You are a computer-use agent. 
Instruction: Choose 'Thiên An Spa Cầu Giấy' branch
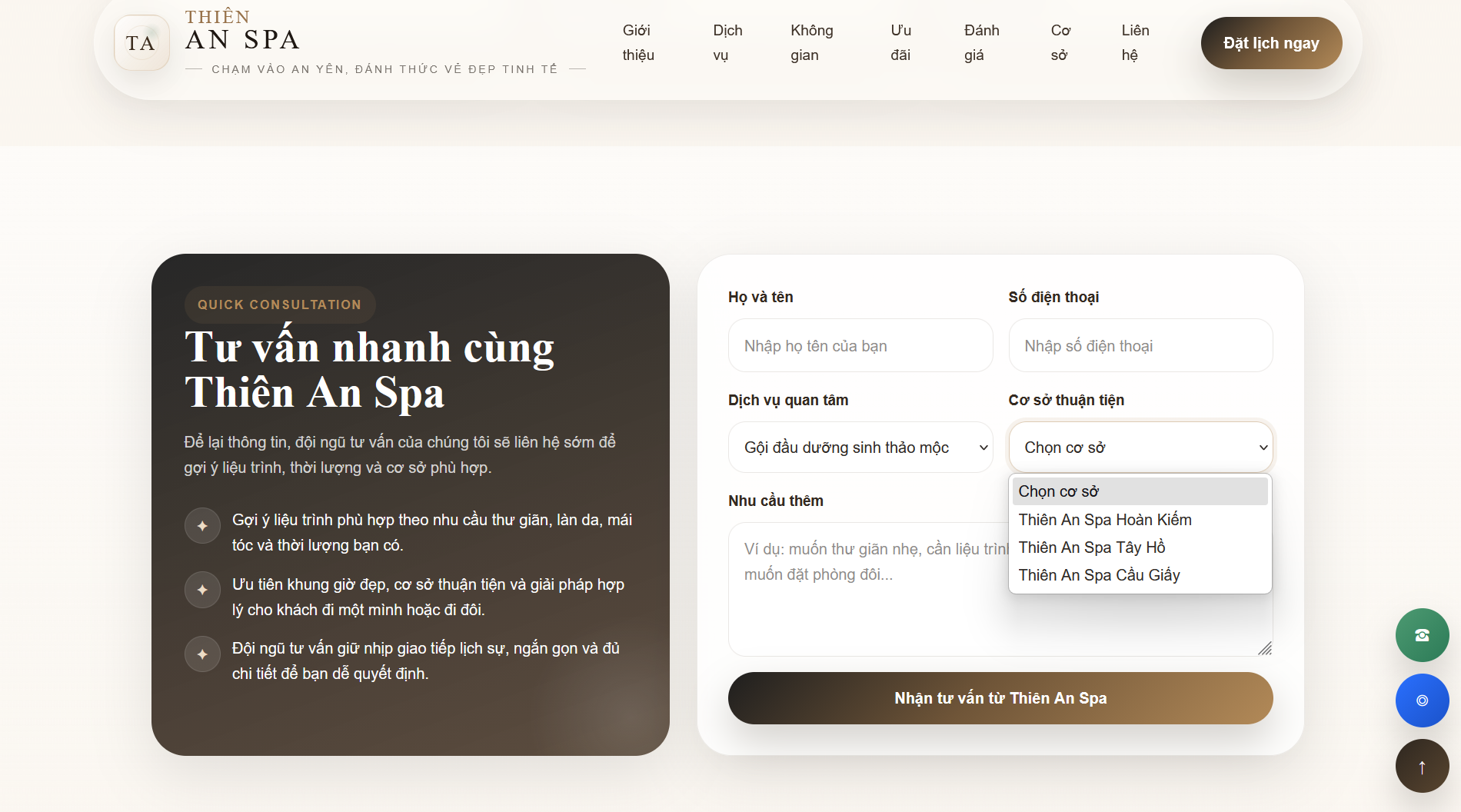coord(1098,574)
